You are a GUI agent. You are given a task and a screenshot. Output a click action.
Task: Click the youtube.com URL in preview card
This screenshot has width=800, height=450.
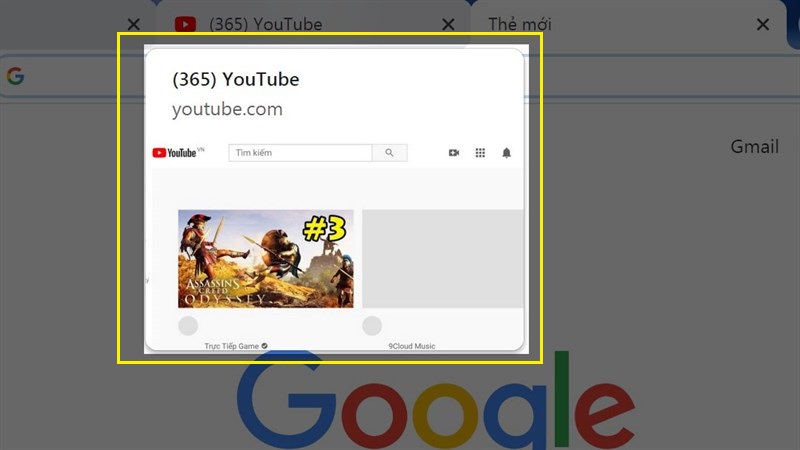click(x=227, y=109)
